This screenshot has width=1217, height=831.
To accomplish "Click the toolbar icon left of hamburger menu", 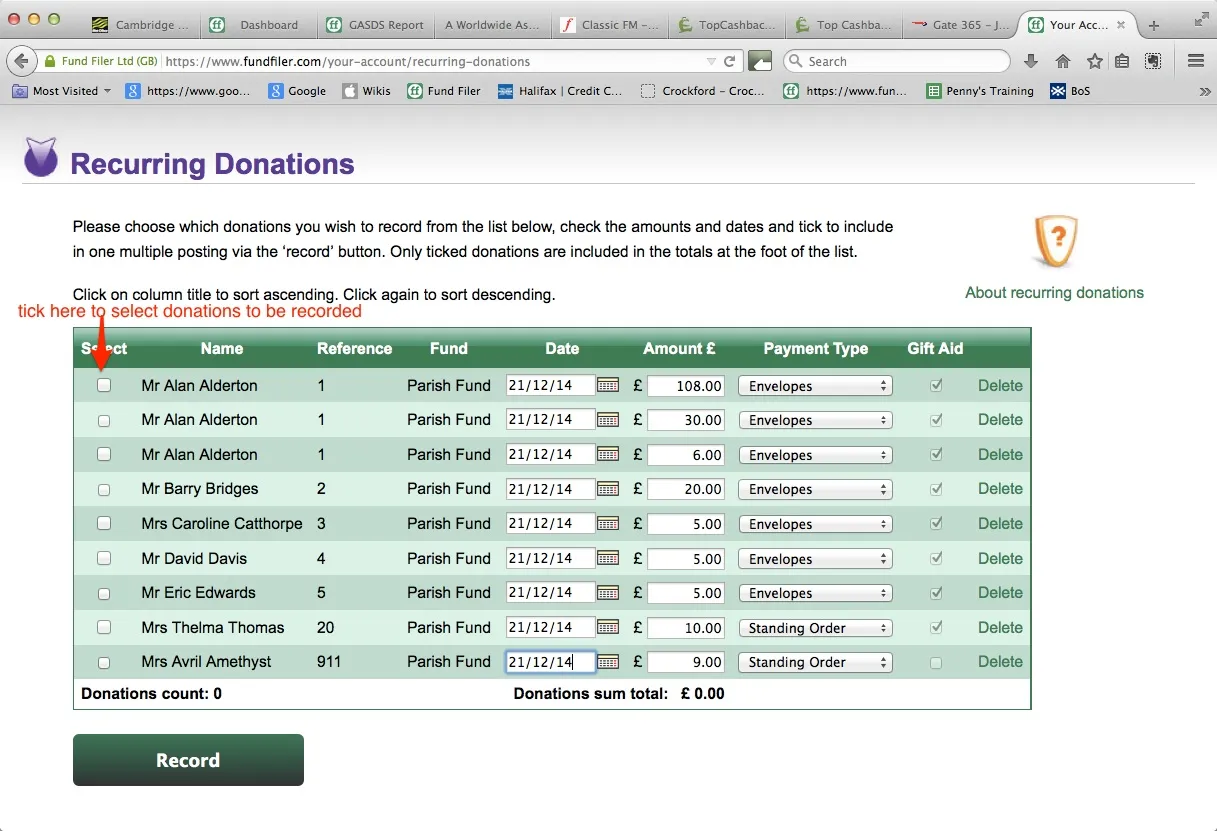I will [x=1153, y=61].
